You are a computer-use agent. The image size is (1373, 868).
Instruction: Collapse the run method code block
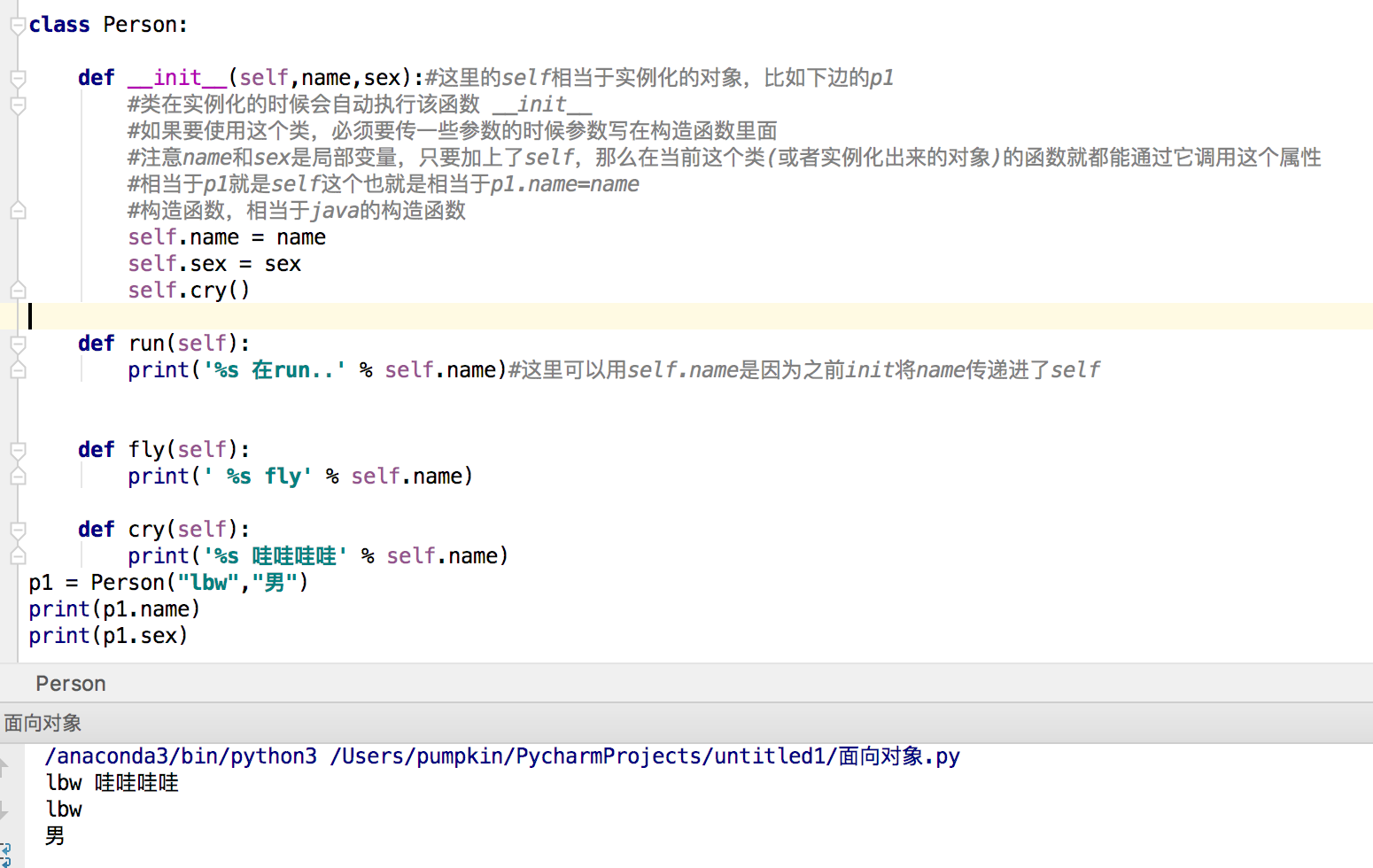(x=18, y=344)
